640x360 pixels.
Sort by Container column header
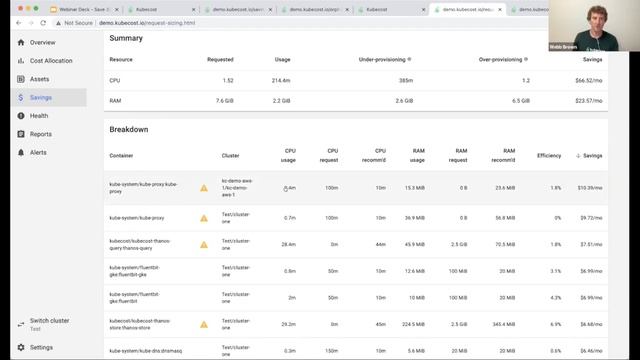click(x=121, y=156)
